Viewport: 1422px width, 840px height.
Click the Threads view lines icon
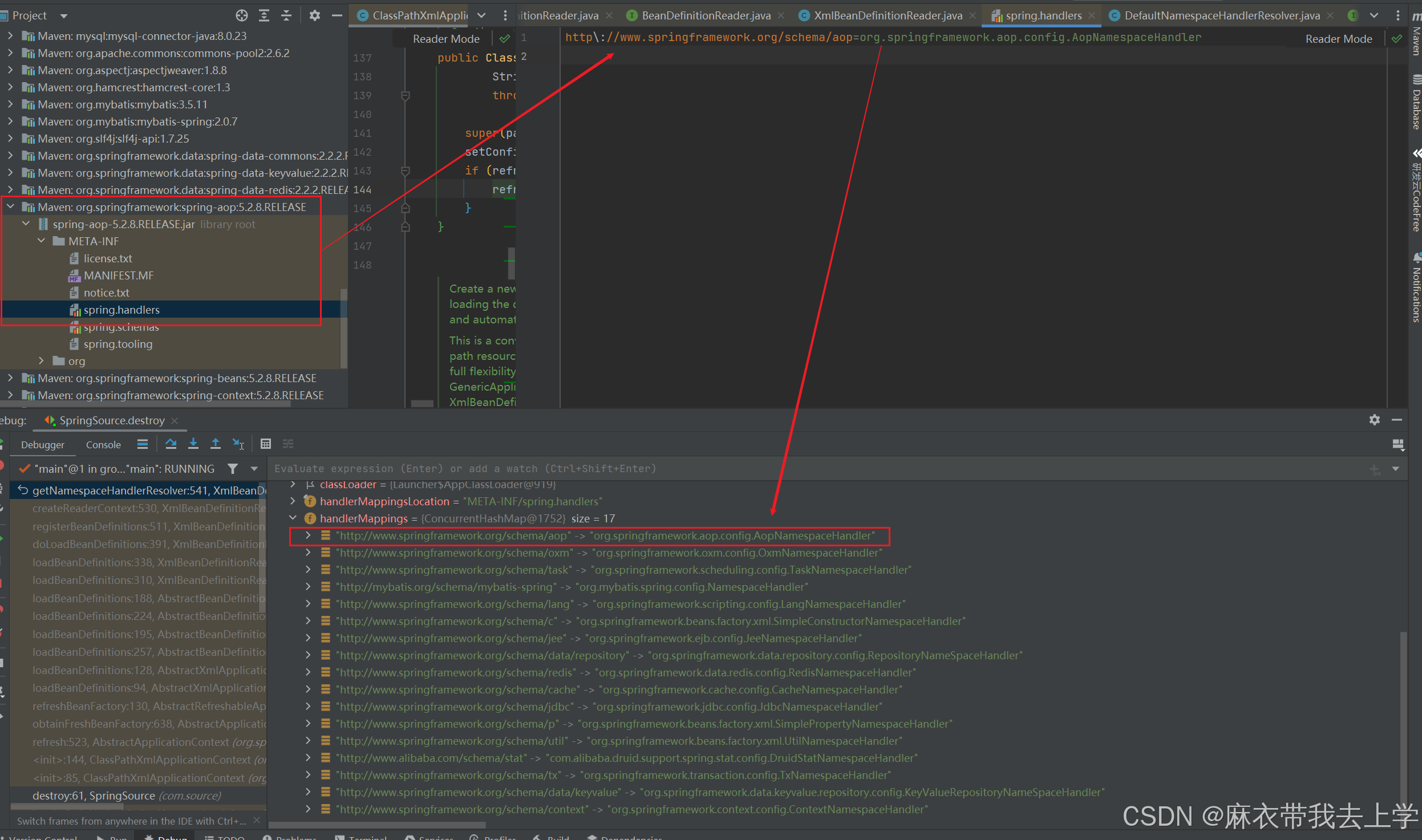(x=143, y=444)
